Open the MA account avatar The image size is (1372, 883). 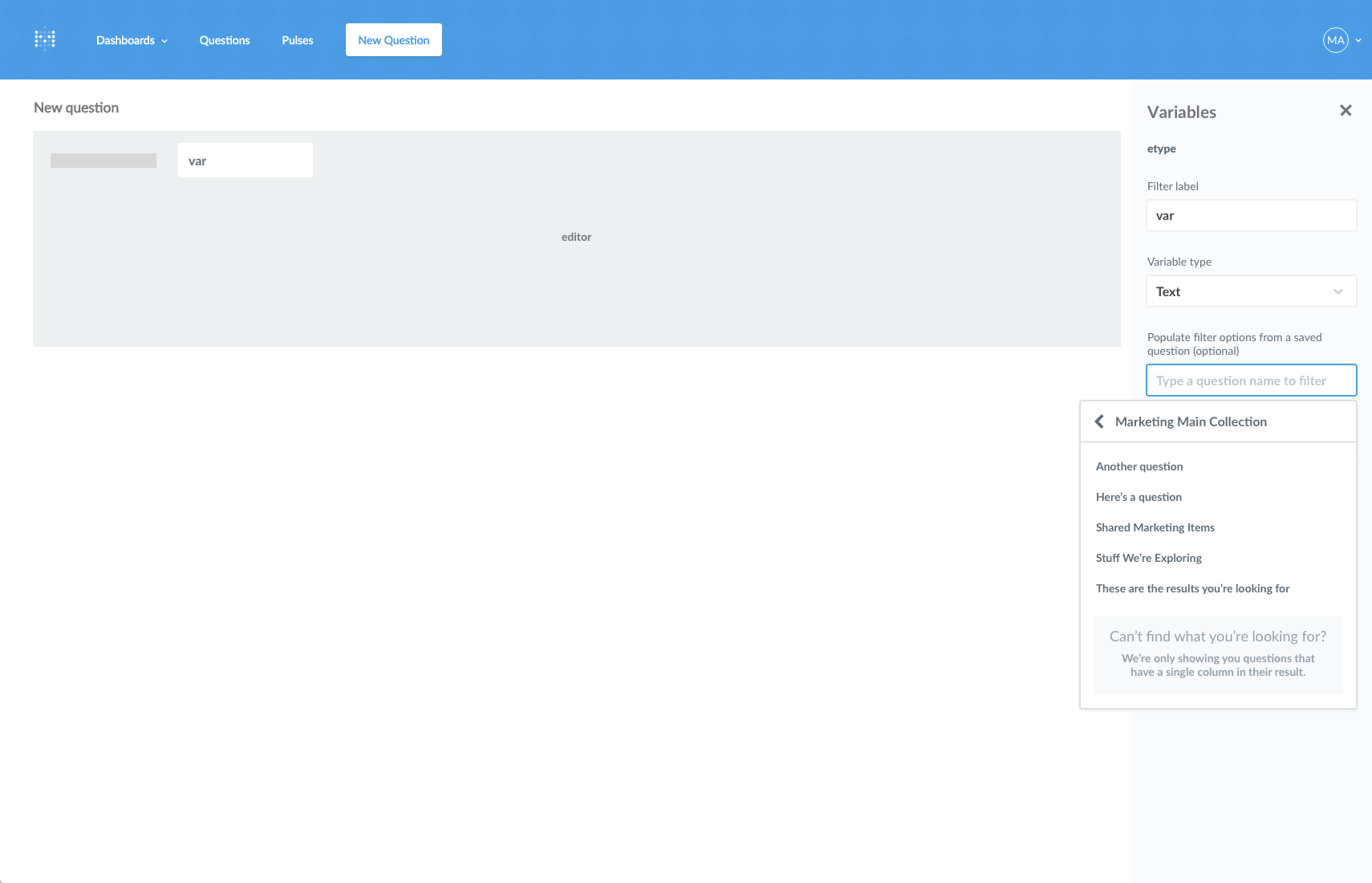(1334, 39)
